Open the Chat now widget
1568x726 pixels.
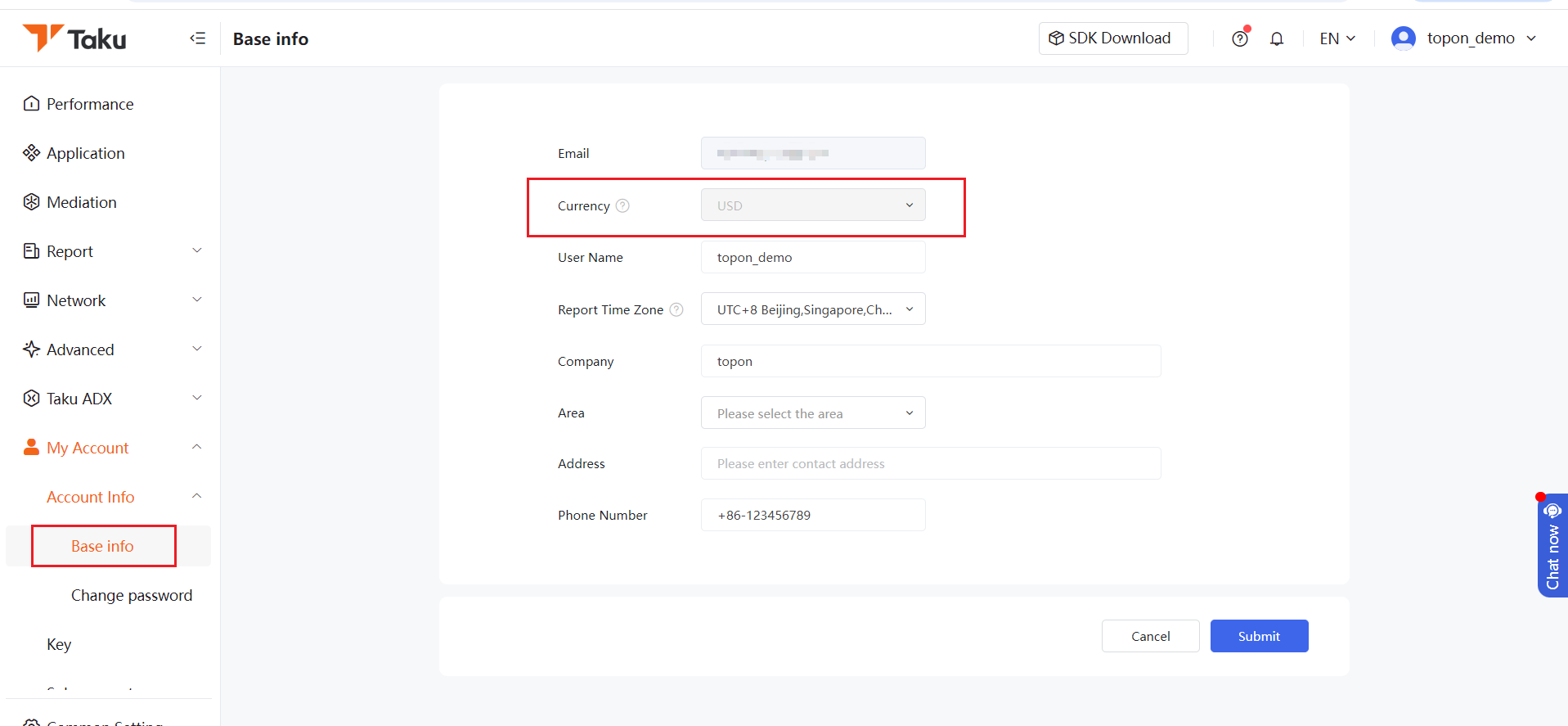[1552, 545]
